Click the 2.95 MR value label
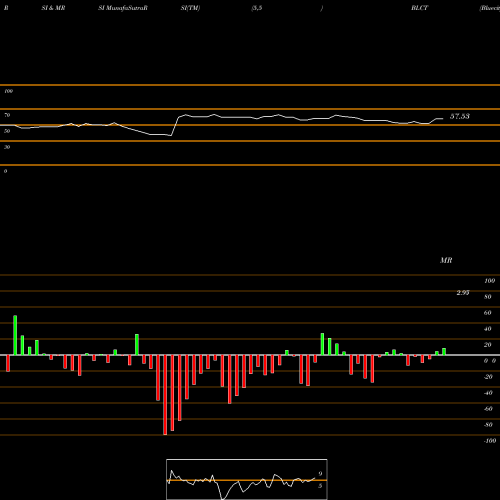The width and height of the screenshot is (500, 500). (x=463, y=293)
